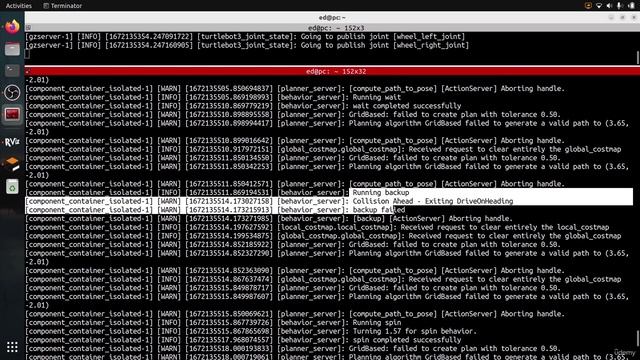Image resolution: width=640 pixels, height=360 pixels.
Task: Click the upper pane scrollbar
Action: point(637,57)
